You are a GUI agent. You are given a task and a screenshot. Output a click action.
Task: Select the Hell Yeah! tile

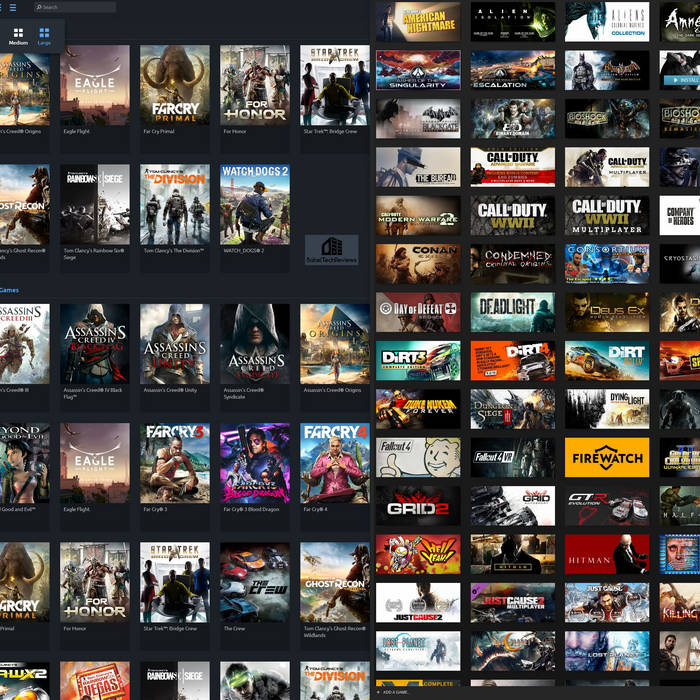tap(418, 554)
